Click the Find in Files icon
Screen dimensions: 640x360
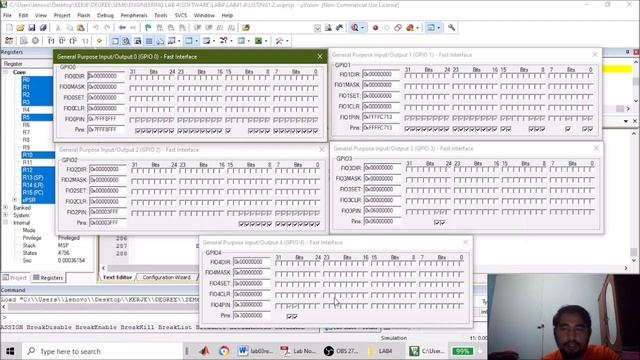(x=246, y=28)
